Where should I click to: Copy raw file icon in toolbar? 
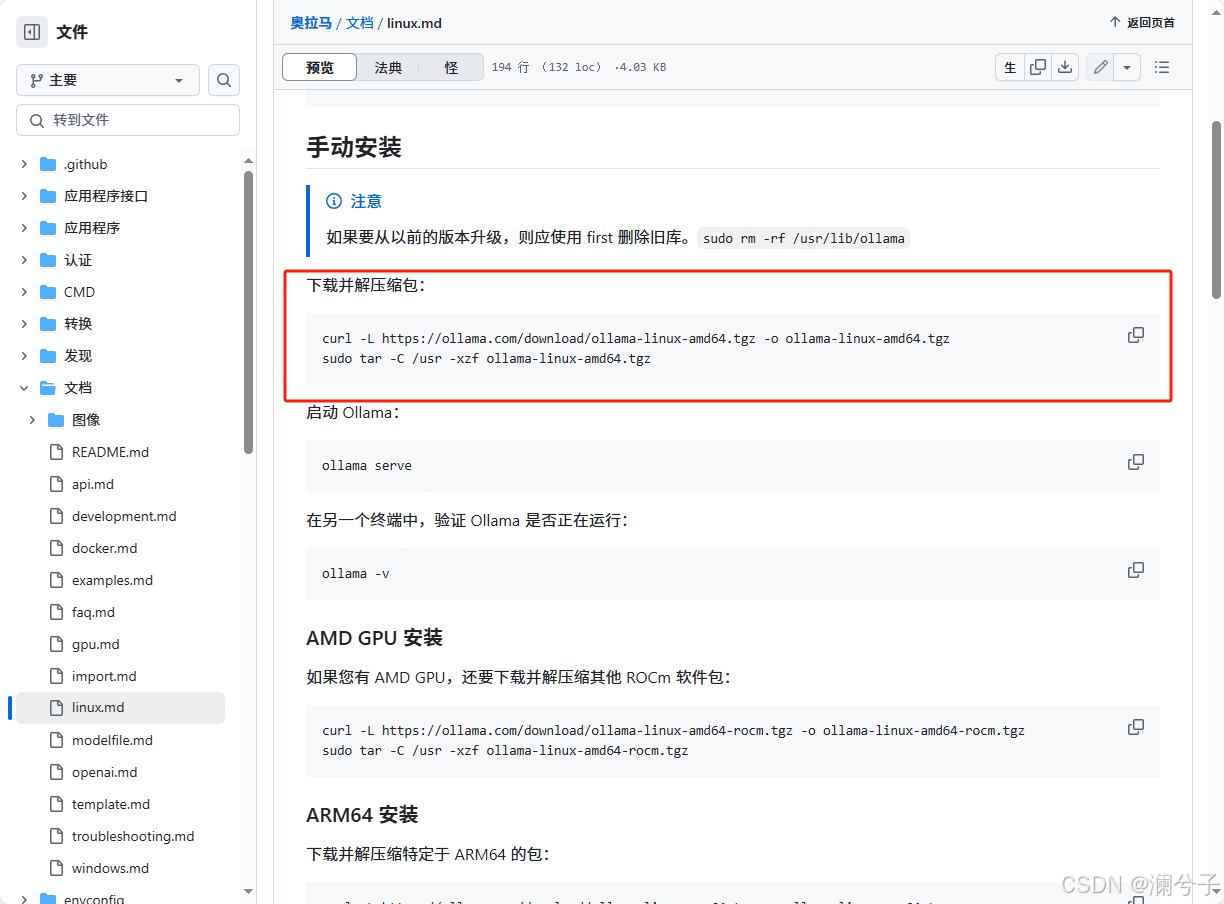(1038, 67)
